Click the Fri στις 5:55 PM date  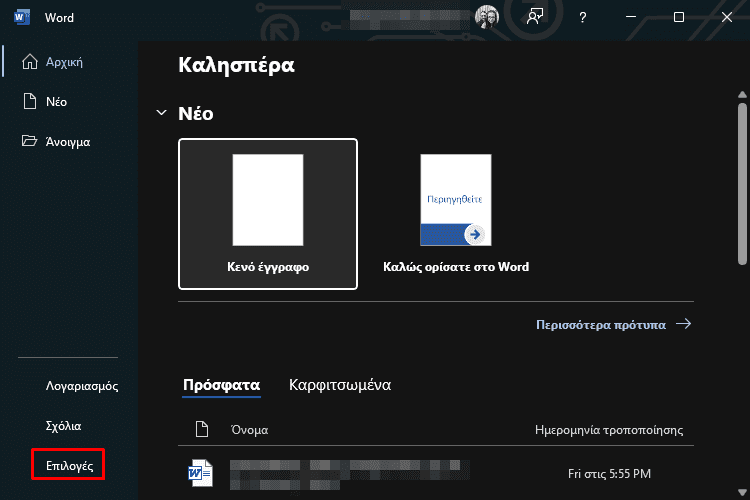[x=609, y=474]
